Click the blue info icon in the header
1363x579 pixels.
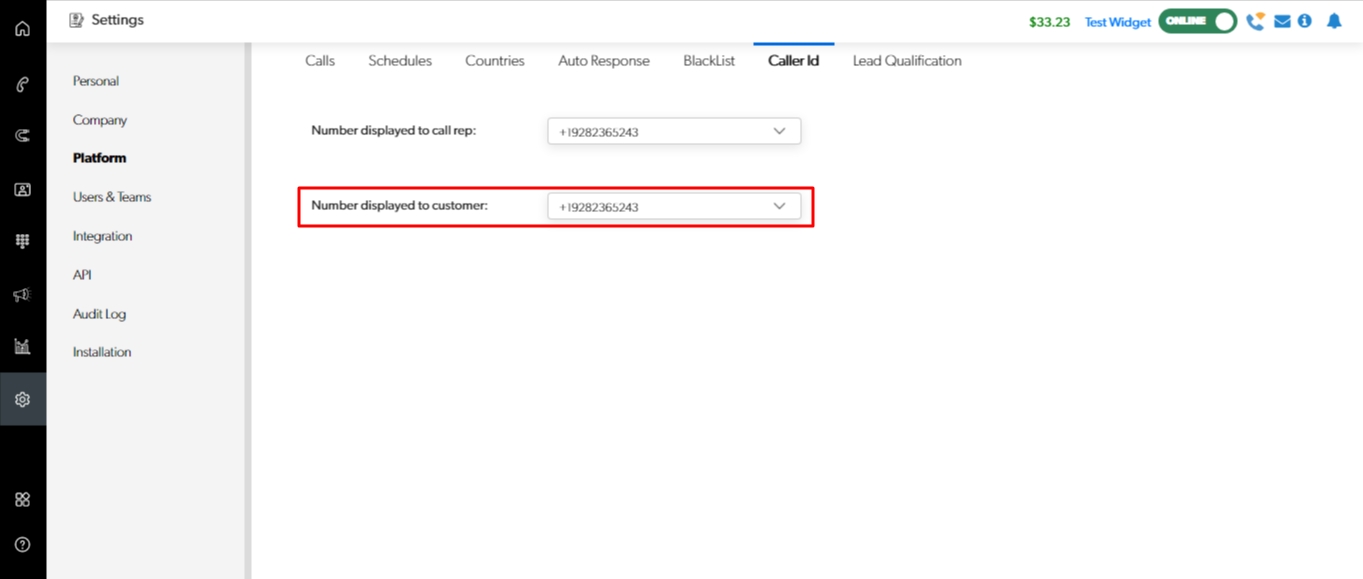coord(1304,21)
